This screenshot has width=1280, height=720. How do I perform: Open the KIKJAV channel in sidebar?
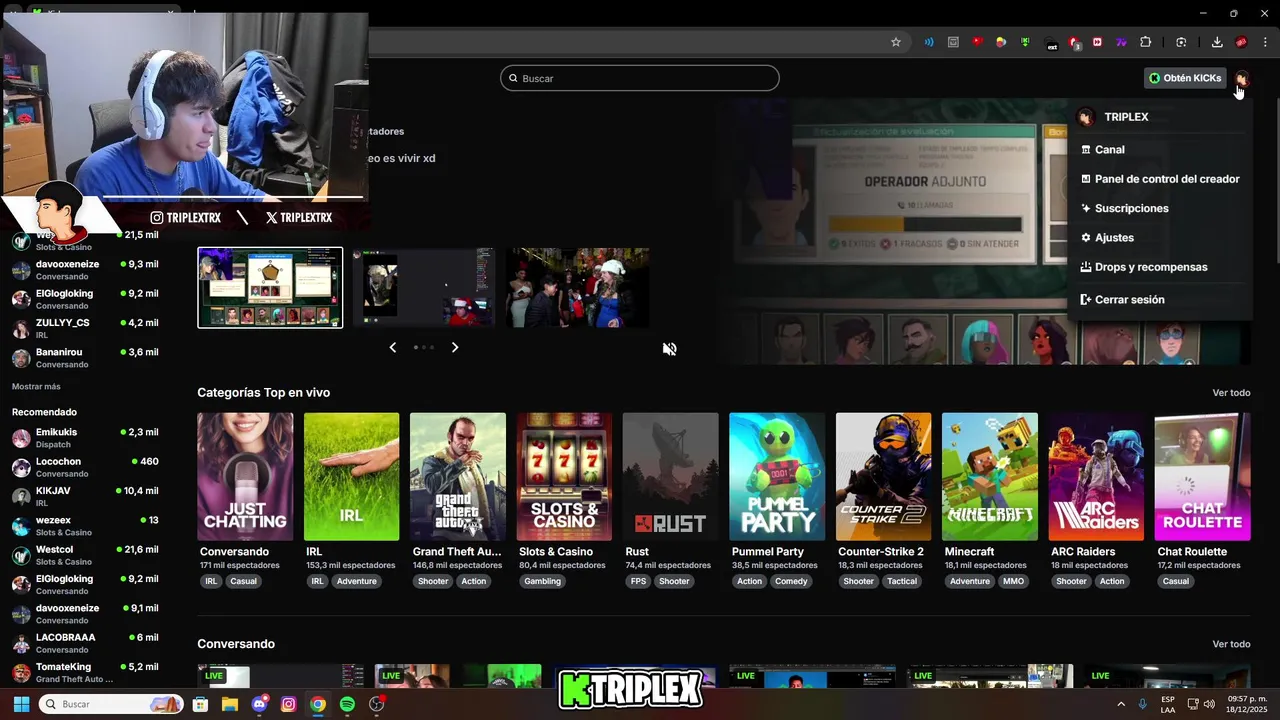tap(85, 496)
